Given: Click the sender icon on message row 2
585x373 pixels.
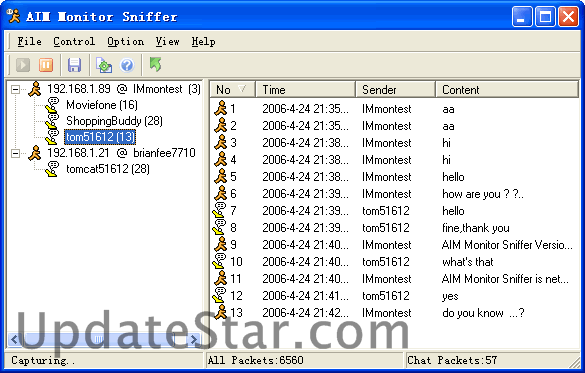Looking at the screenshot, I should point(220,125).
